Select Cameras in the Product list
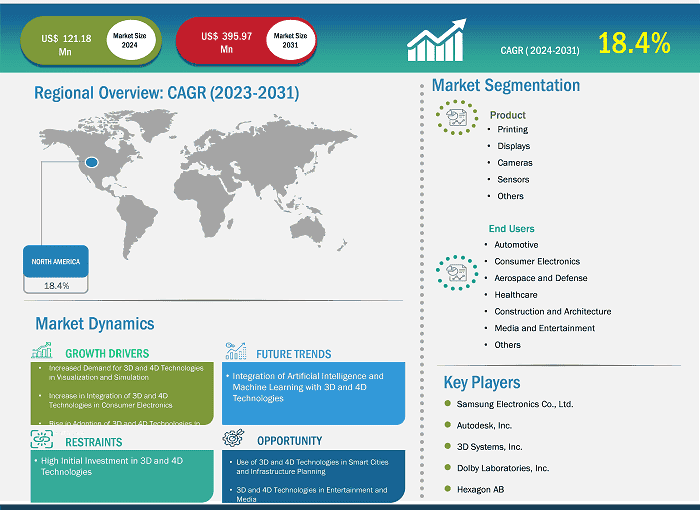The width and height of the screenshot is (700, 510). [515, 163]
